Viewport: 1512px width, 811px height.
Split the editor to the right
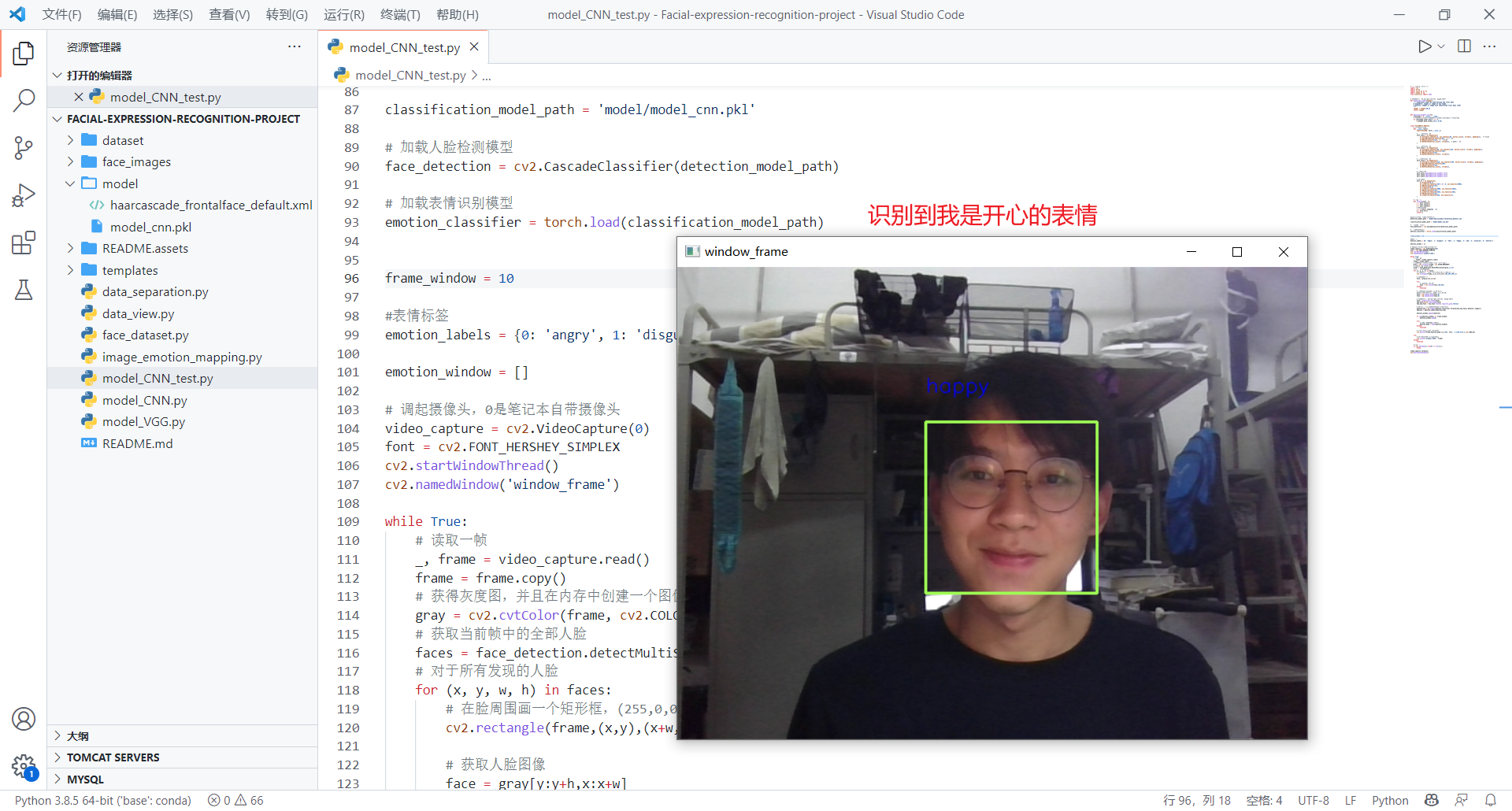click(x=1465, y=46)
